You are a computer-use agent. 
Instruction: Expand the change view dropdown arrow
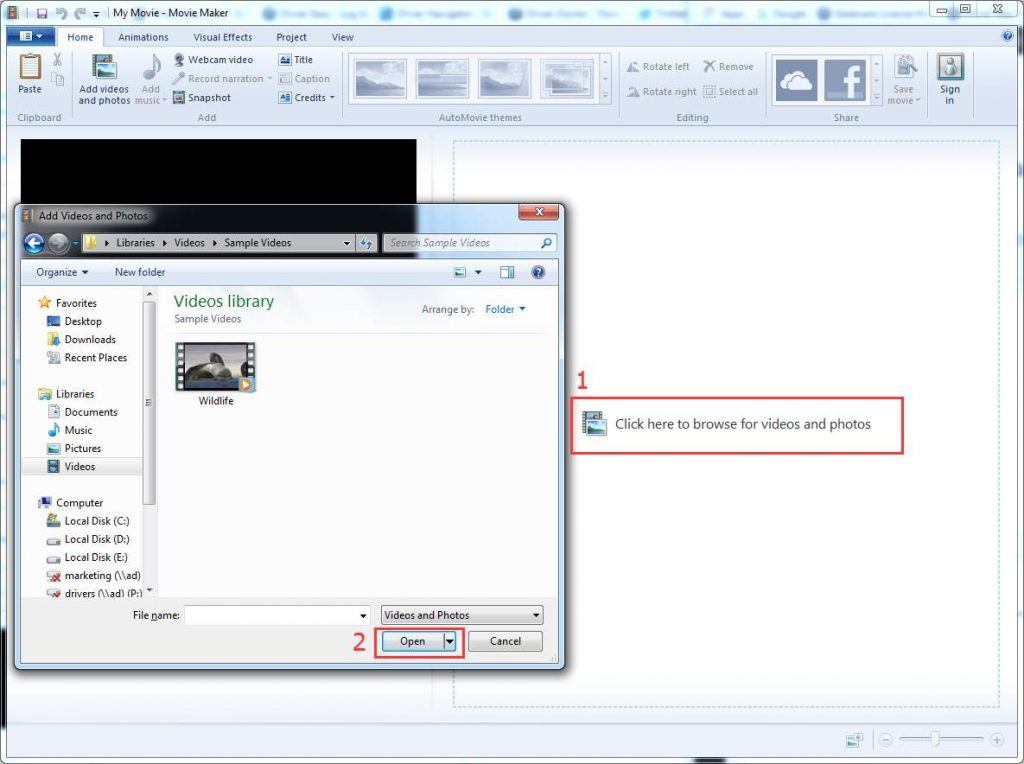[x=478, y=272]
